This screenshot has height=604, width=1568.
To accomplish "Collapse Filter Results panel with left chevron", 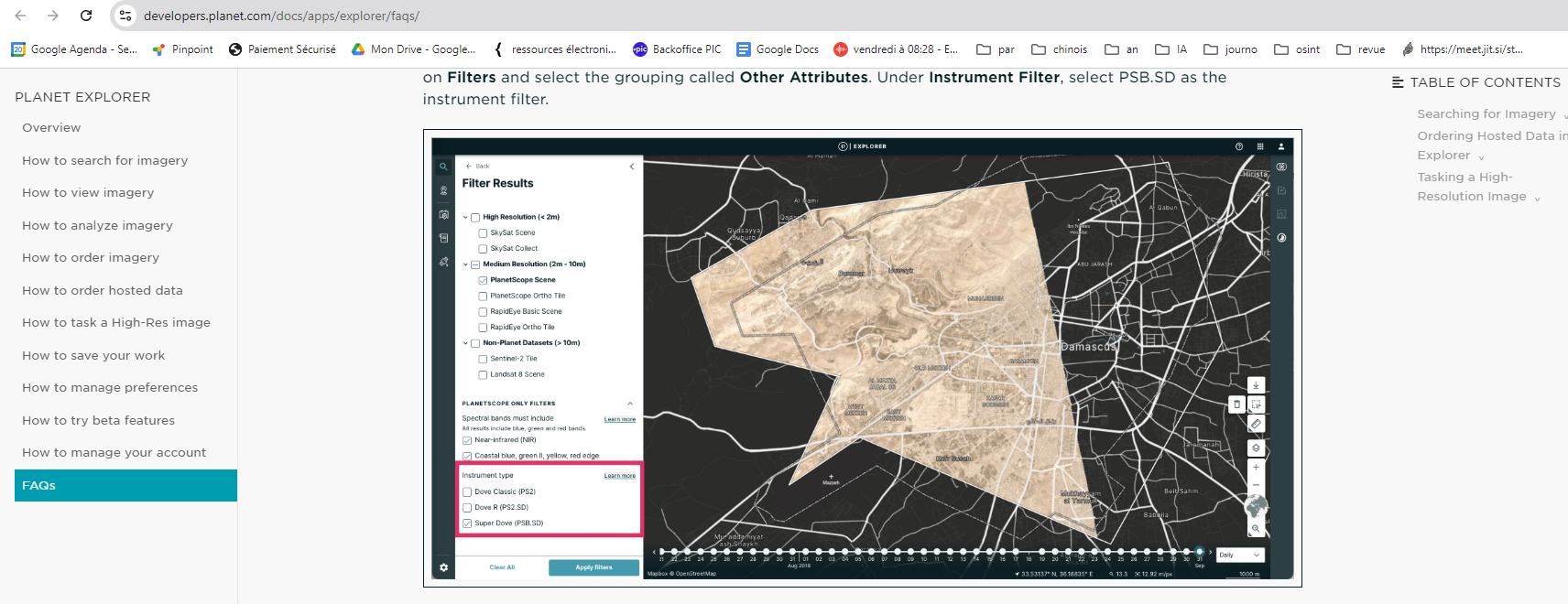I will (x=632, y=166).
